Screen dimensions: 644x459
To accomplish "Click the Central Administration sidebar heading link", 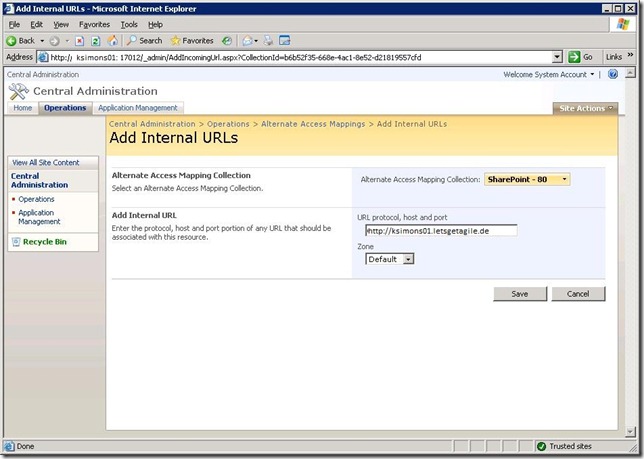I will pos(39,180).
